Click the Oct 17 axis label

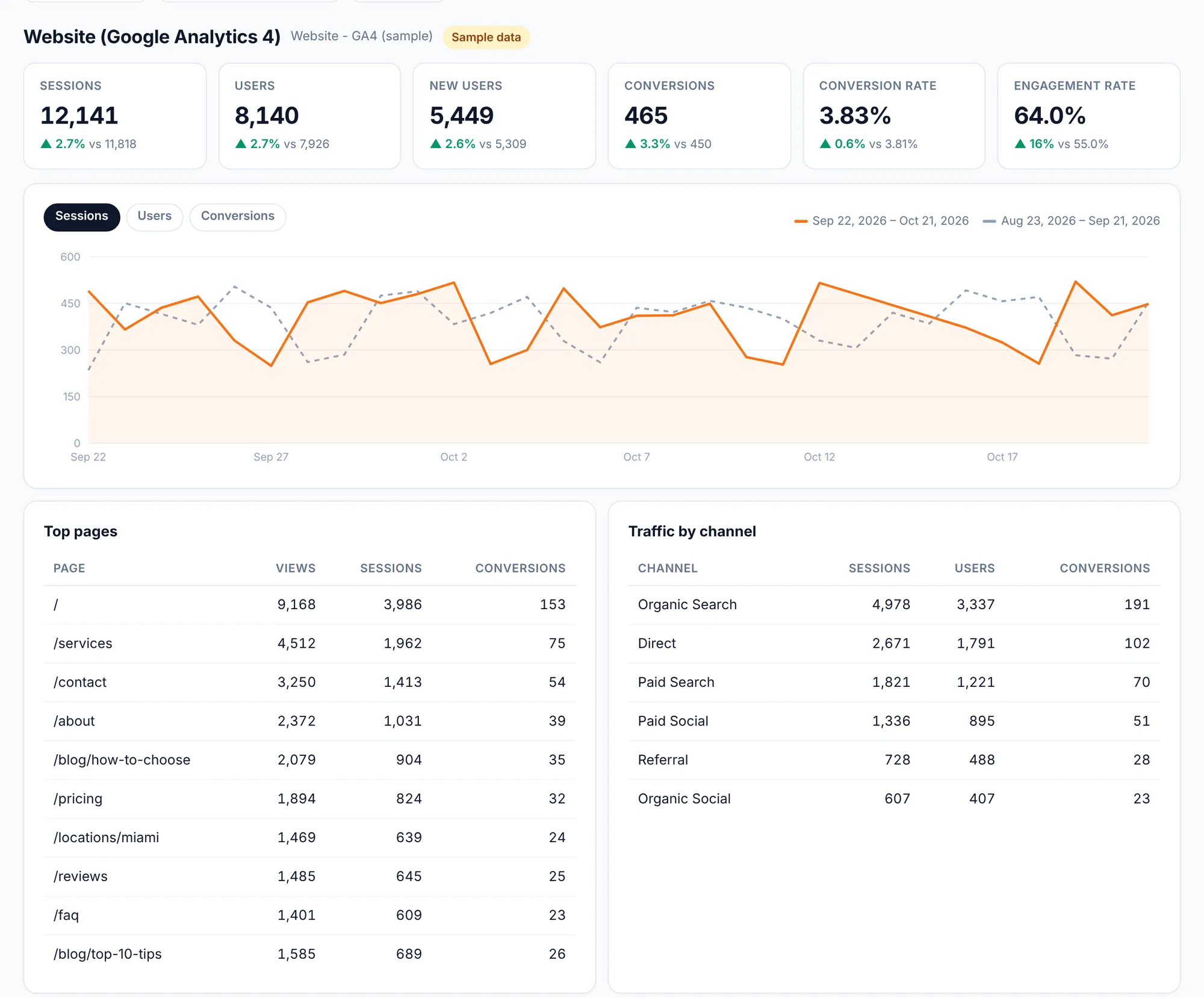click(x=1002, y=457)
